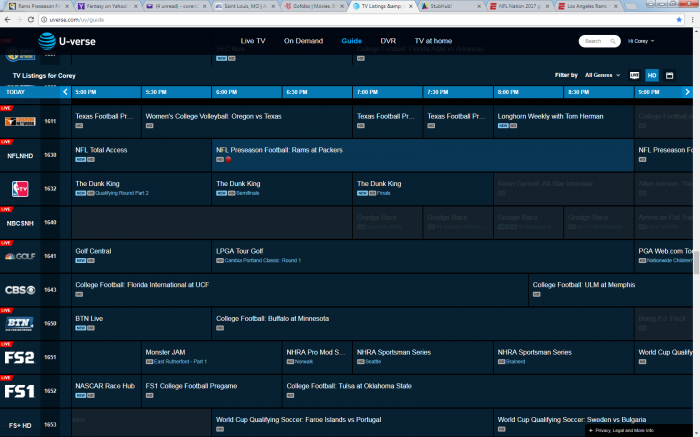Switch to the Saint Louis, MO tab
The image size is (700, 437).
[x=244, y=6]
